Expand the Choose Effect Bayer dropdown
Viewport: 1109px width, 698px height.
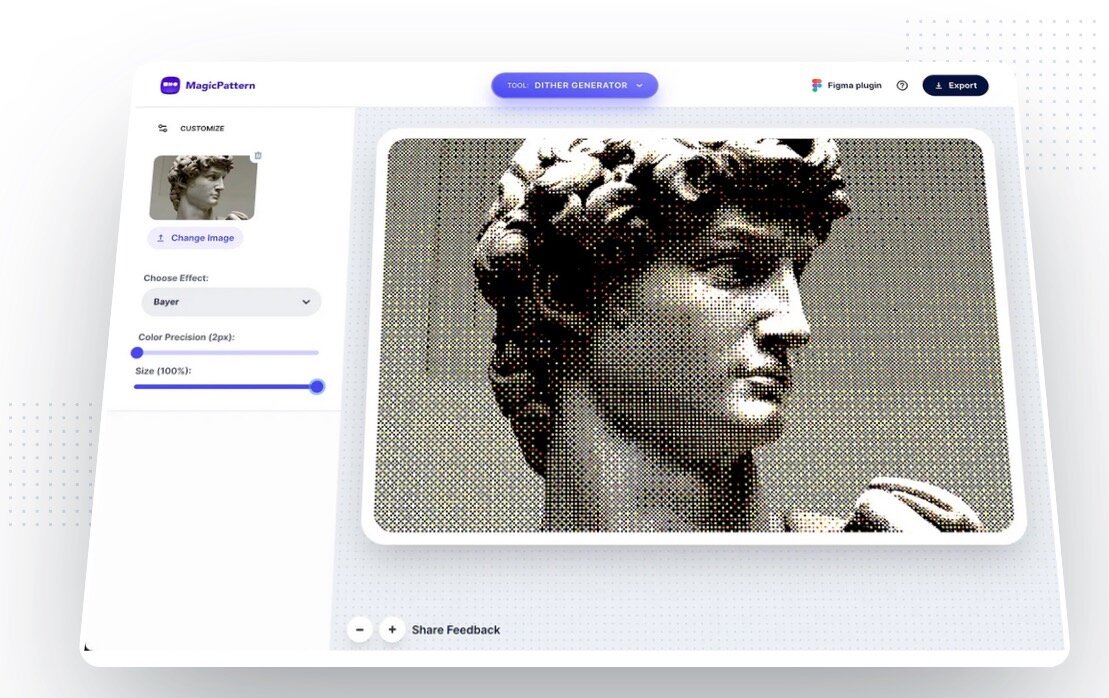[x=230, y=302]
